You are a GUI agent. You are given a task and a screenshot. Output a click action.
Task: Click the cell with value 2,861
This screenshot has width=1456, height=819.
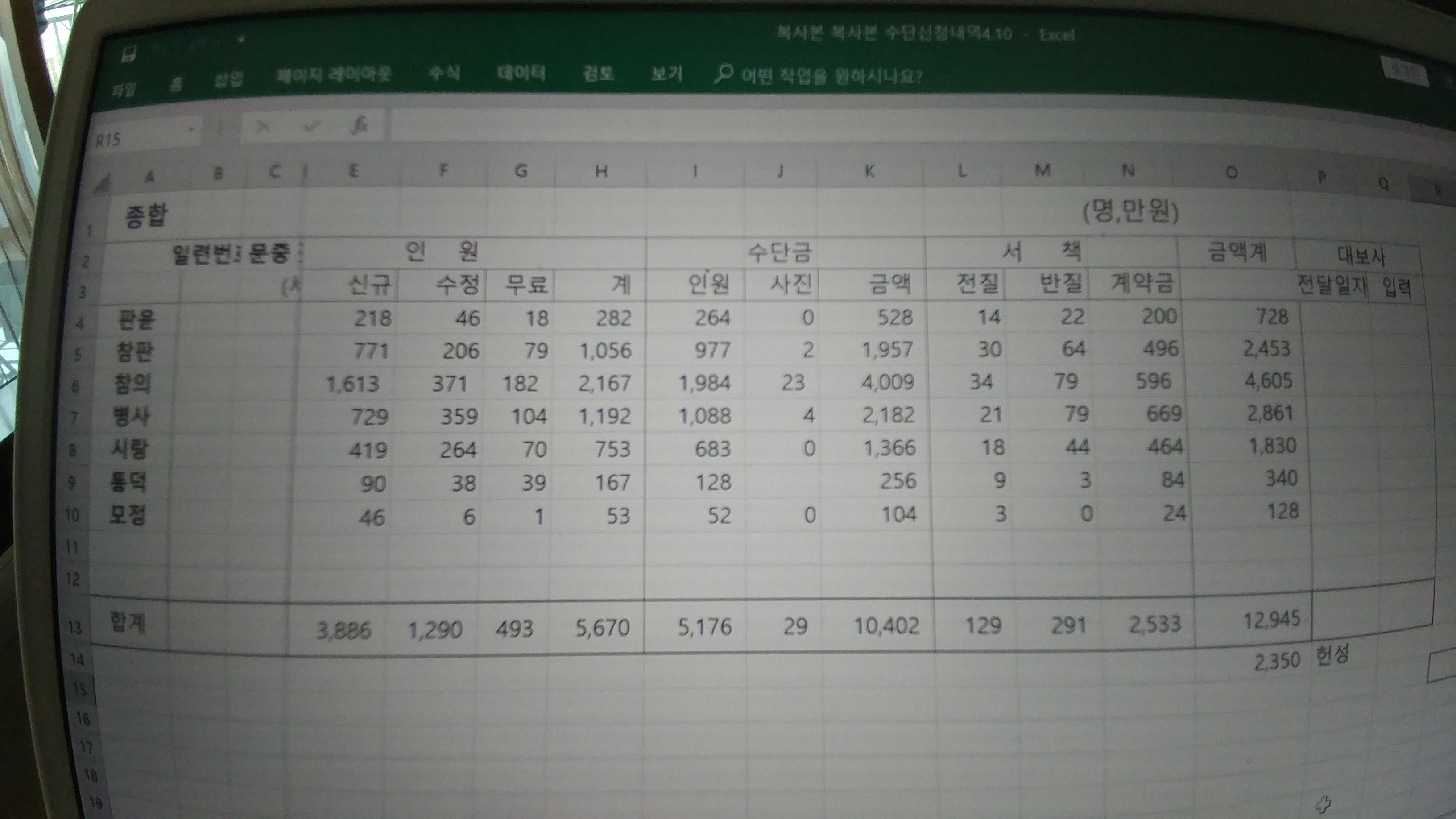(x=1270, y=414)
